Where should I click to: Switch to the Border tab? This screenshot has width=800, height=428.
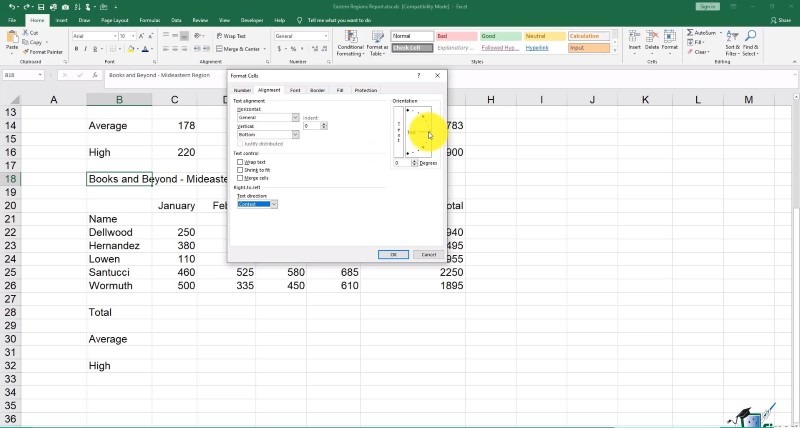317,90
